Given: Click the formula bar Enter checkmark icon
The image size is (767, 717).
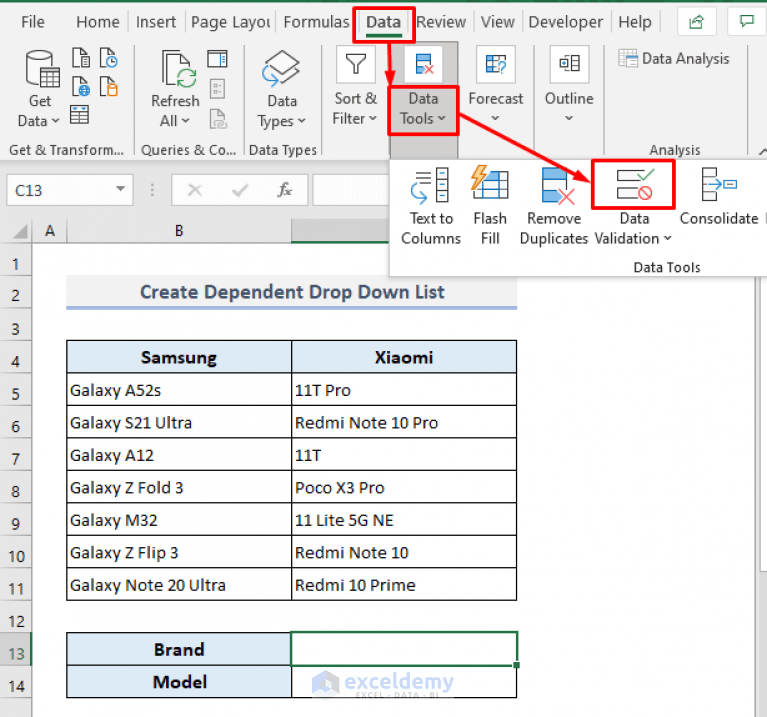Looking at the screenshot, I should 240,190.
